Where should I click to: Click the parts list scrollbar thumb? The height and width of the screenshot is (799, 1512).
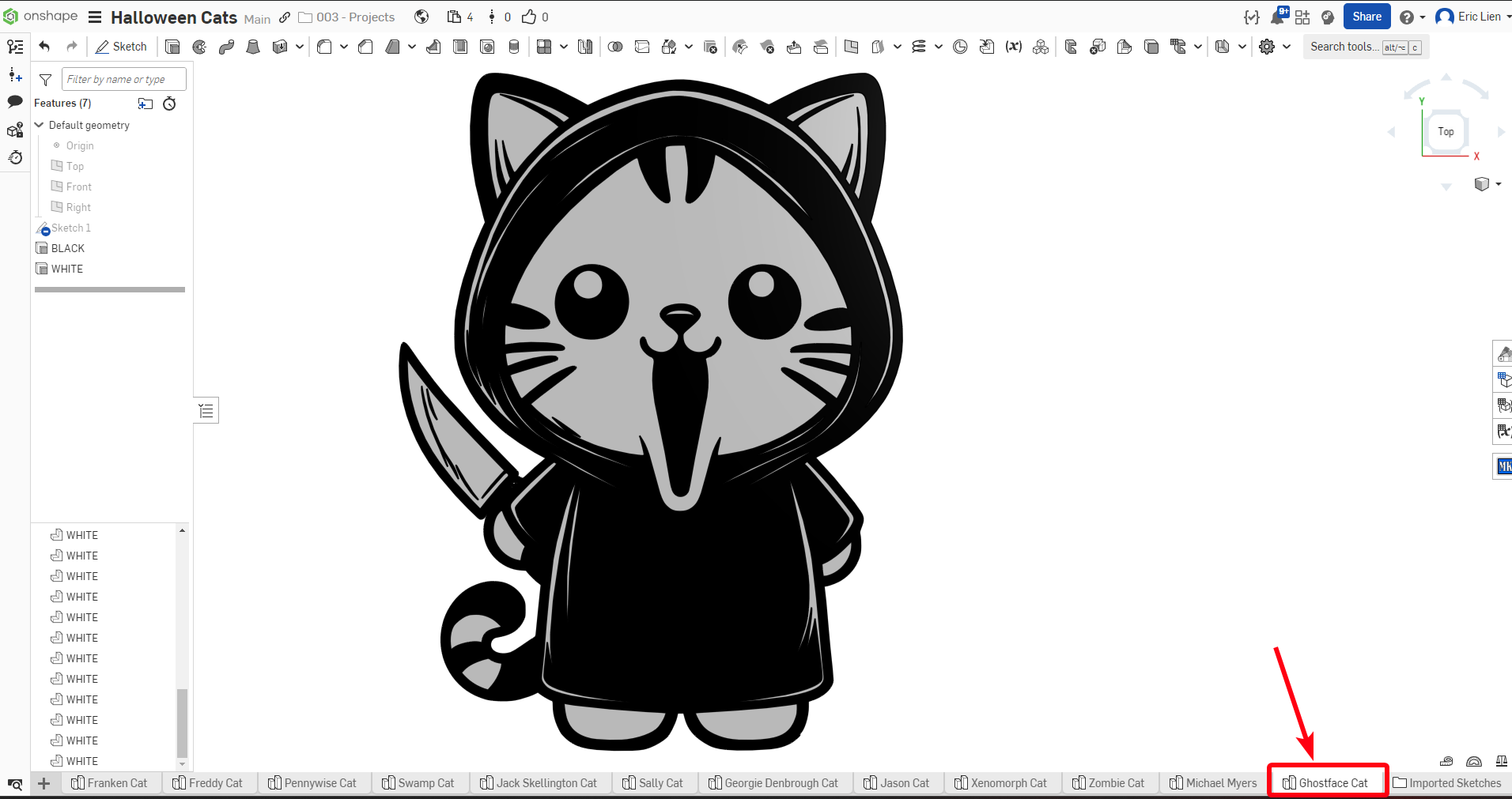[182, 723]
